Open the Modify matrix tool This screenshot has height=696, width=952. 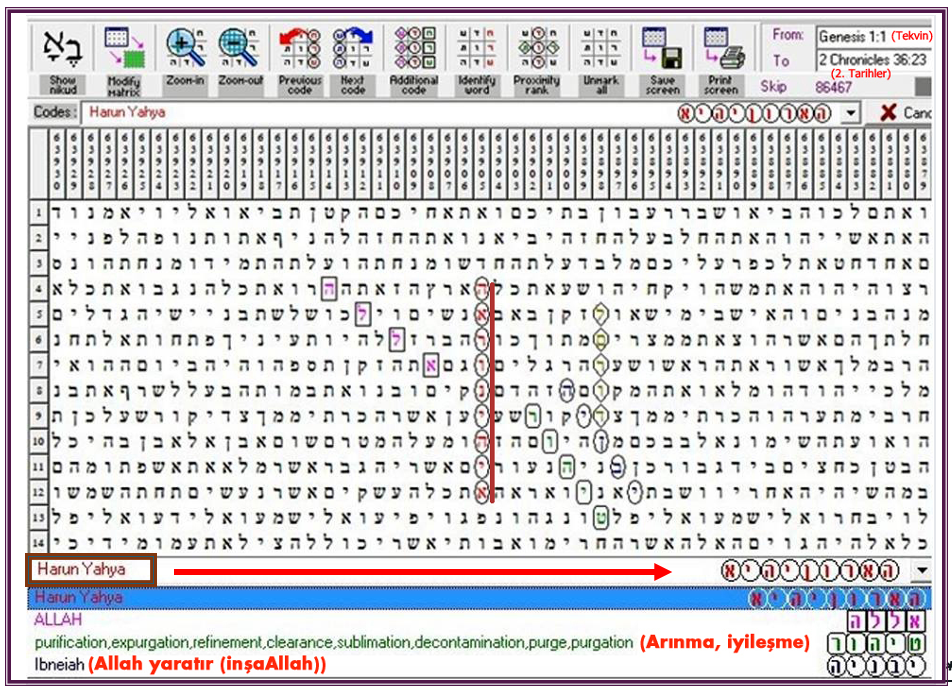(124, 48)
